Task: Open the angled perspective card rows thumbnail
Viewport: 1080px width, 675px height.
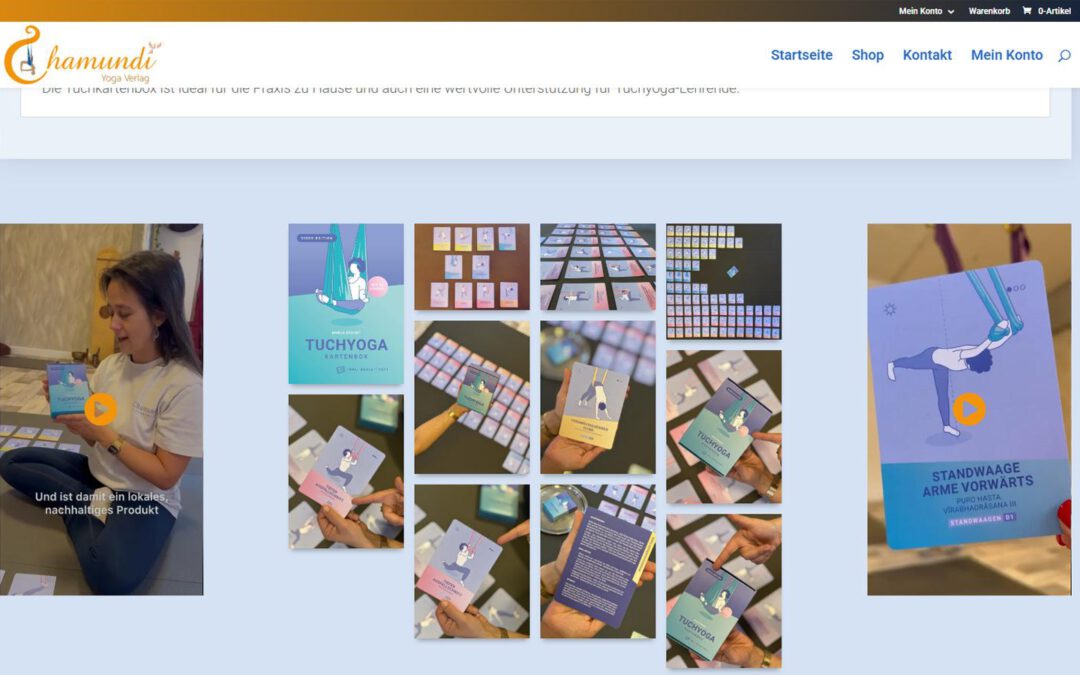Action: 598,267
